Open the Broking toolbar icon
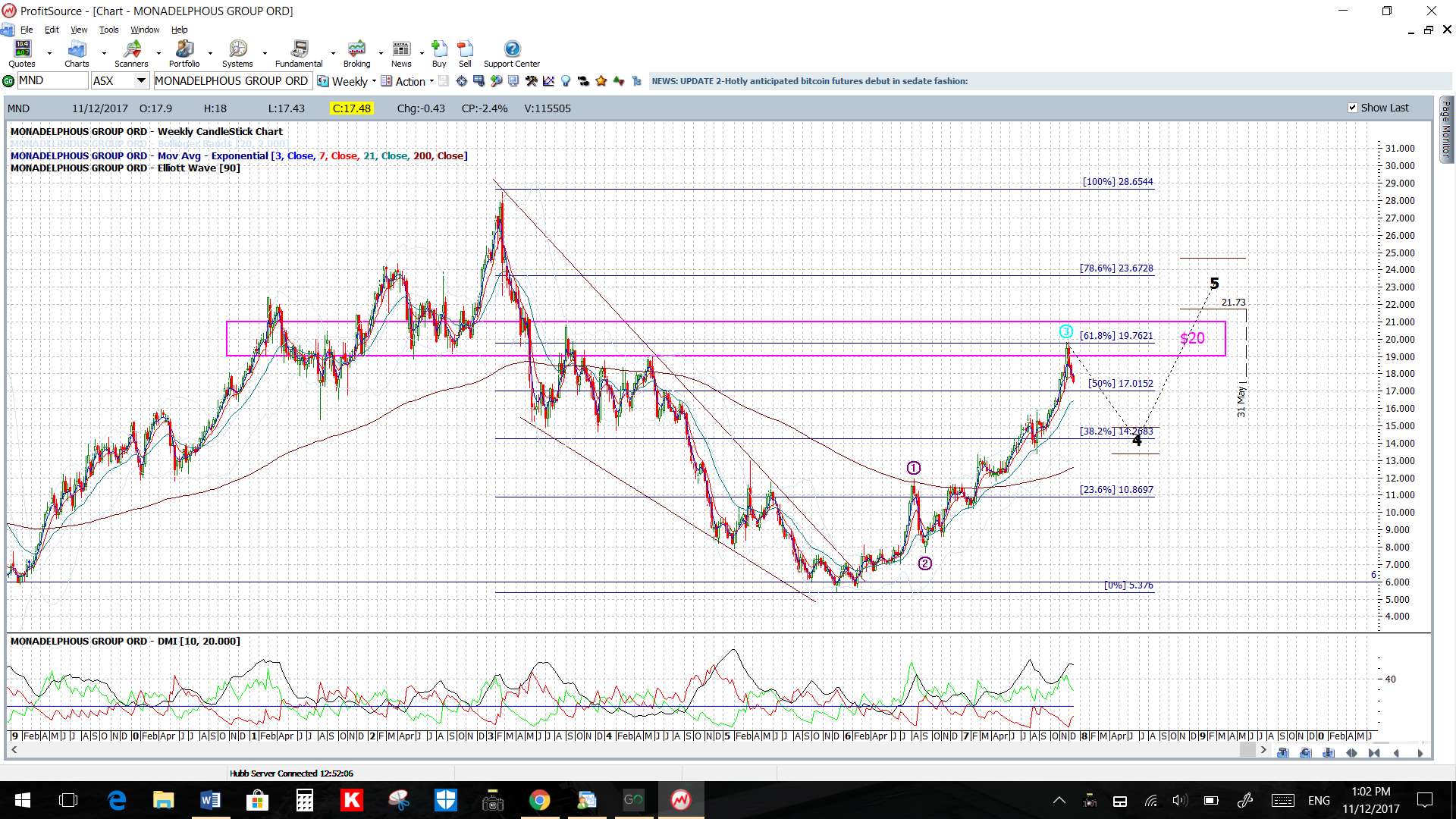 [356, 54]
